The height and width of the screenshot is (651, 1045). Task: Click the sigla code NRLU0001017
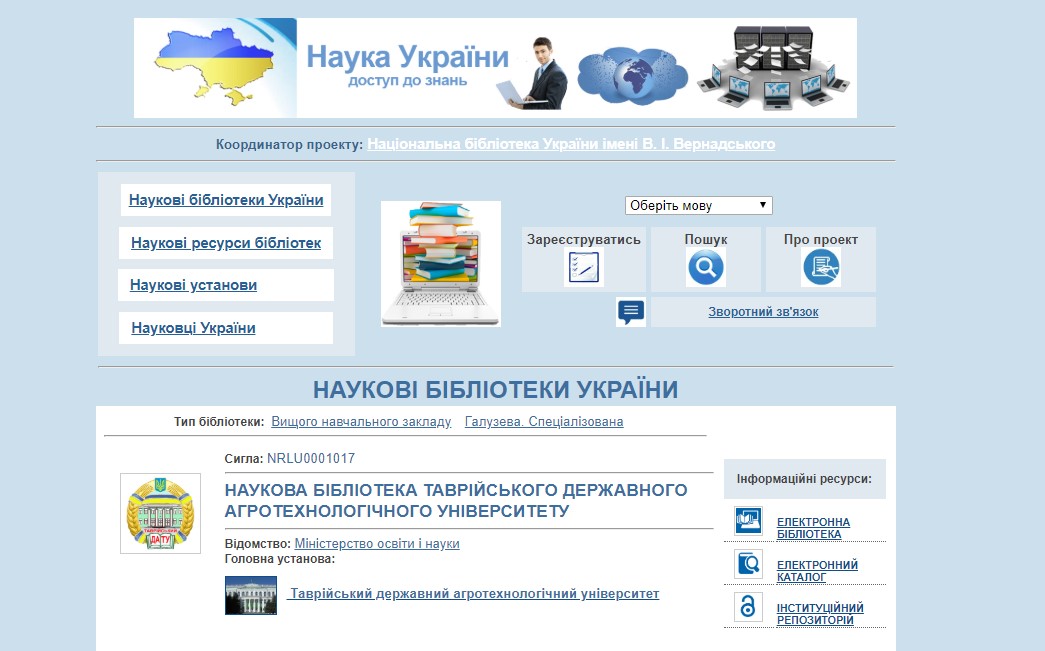(311, 458)
